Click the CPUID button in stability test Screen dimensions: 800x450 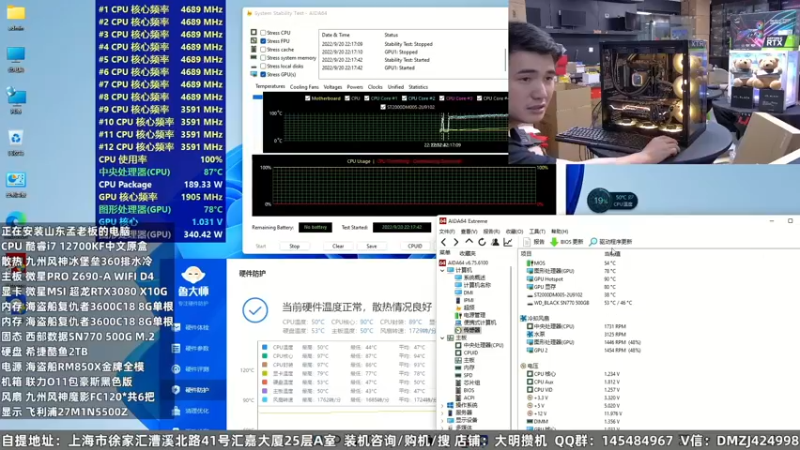(x=415, y=246)
